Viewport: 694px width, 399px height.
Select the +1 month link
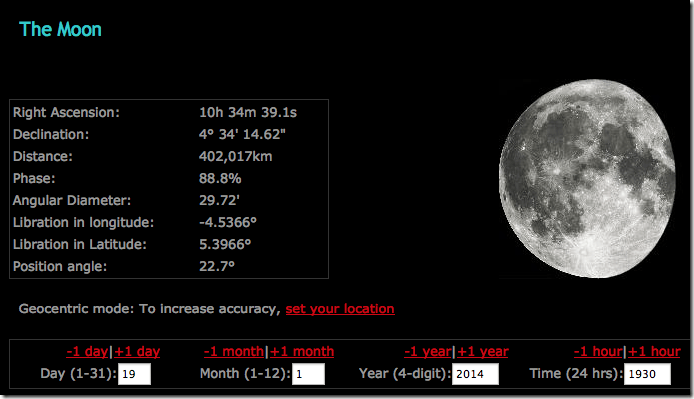(x=302, y=352)
